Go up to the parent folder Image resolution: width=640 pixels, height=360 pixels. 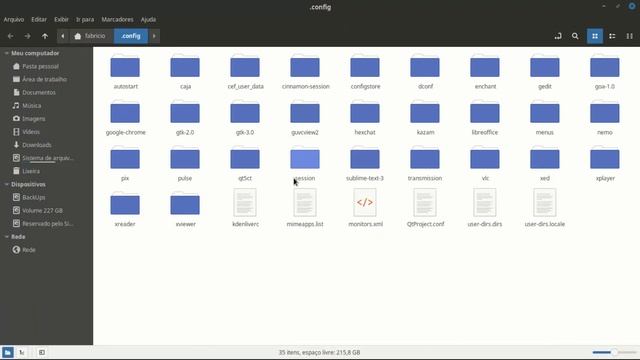pos(44,36)
